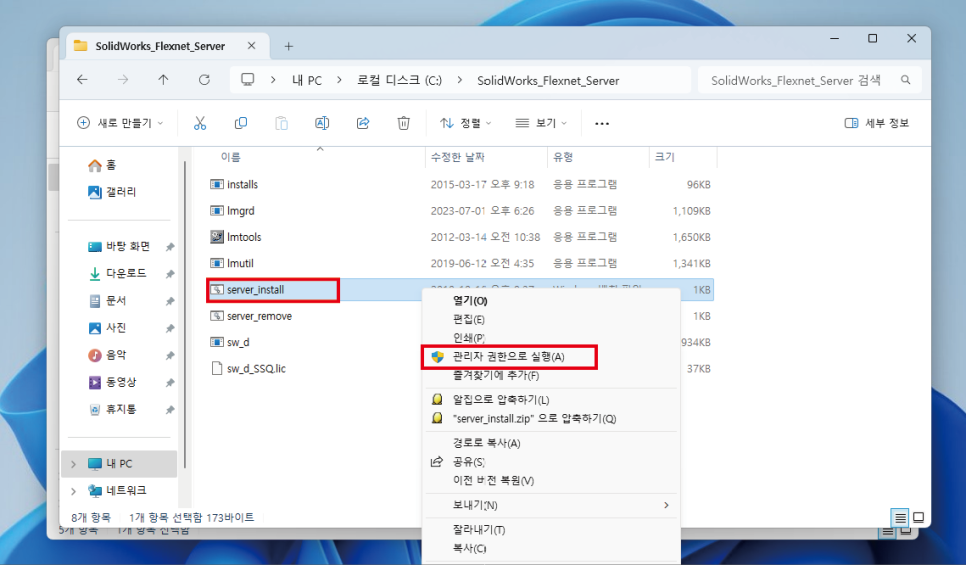
Task: Click the PC monitor icon in address bar
Action: [248, 79]
